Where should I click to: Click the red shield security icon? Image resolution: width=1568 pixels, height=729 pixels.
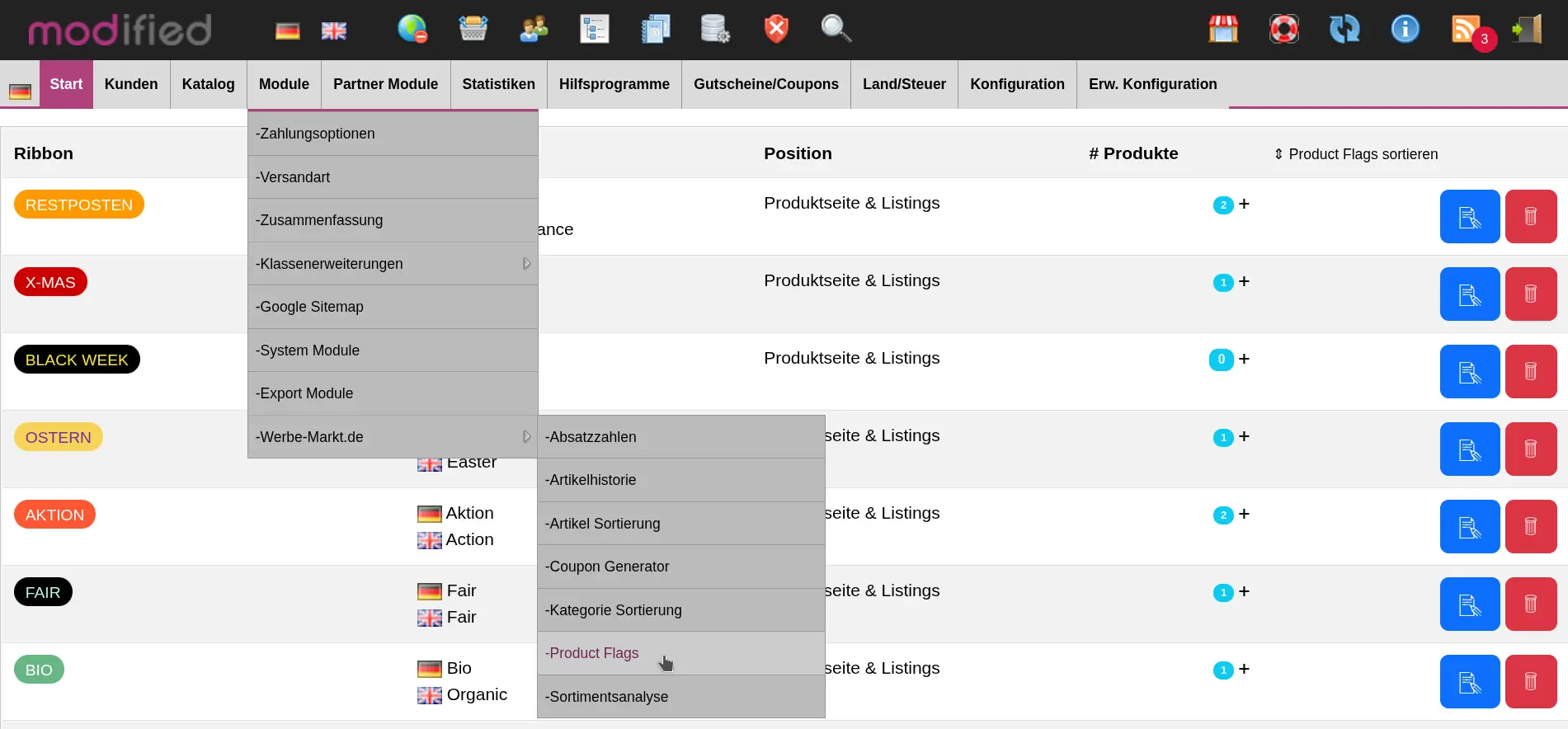pyautogui.click(x=775, y=29)
